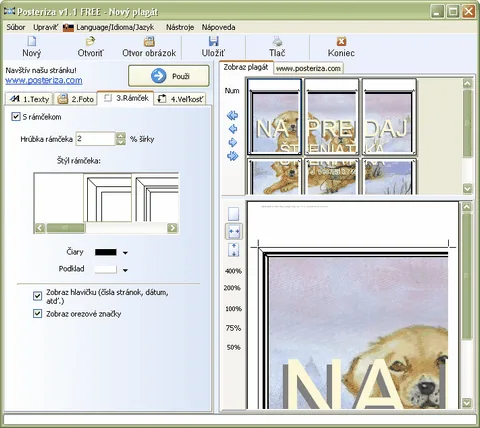Click frame style scrollbar right arrow
This screenshot has height=428, width=480.
pyautogui.click(x=172, y=228)
